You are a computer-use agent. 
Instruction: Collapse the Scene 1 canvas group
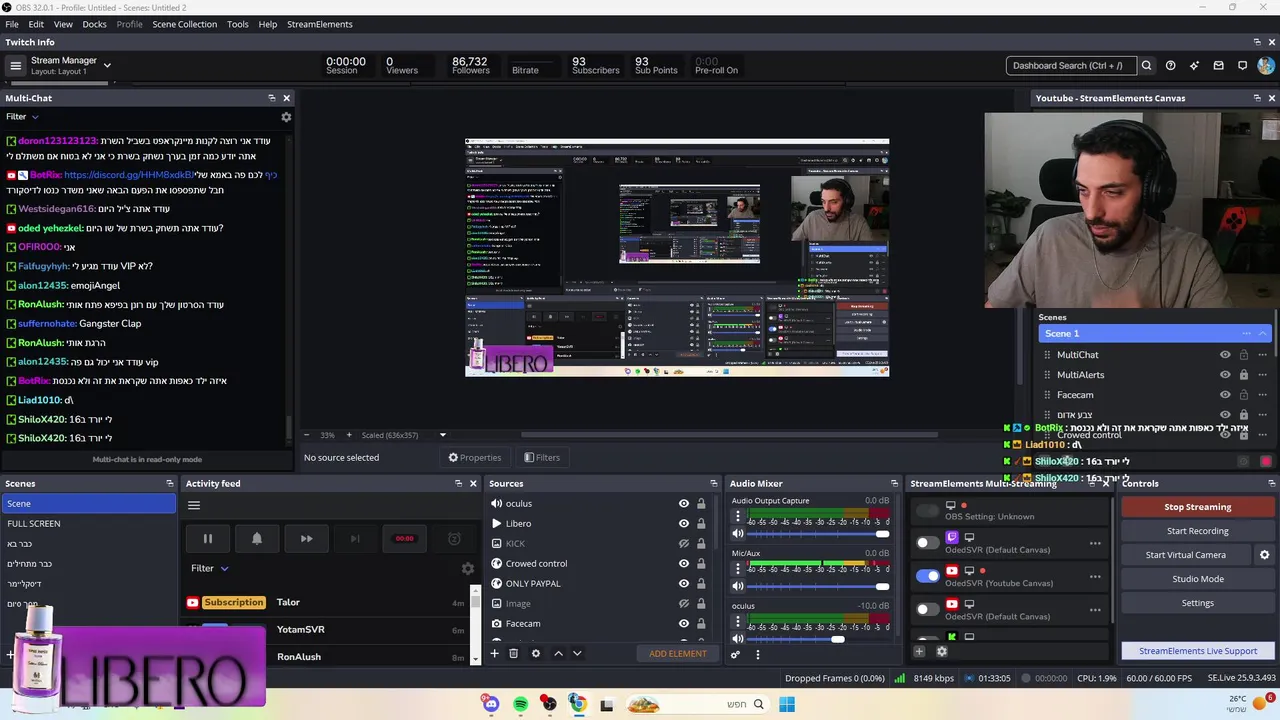(x=1263, y=334)
